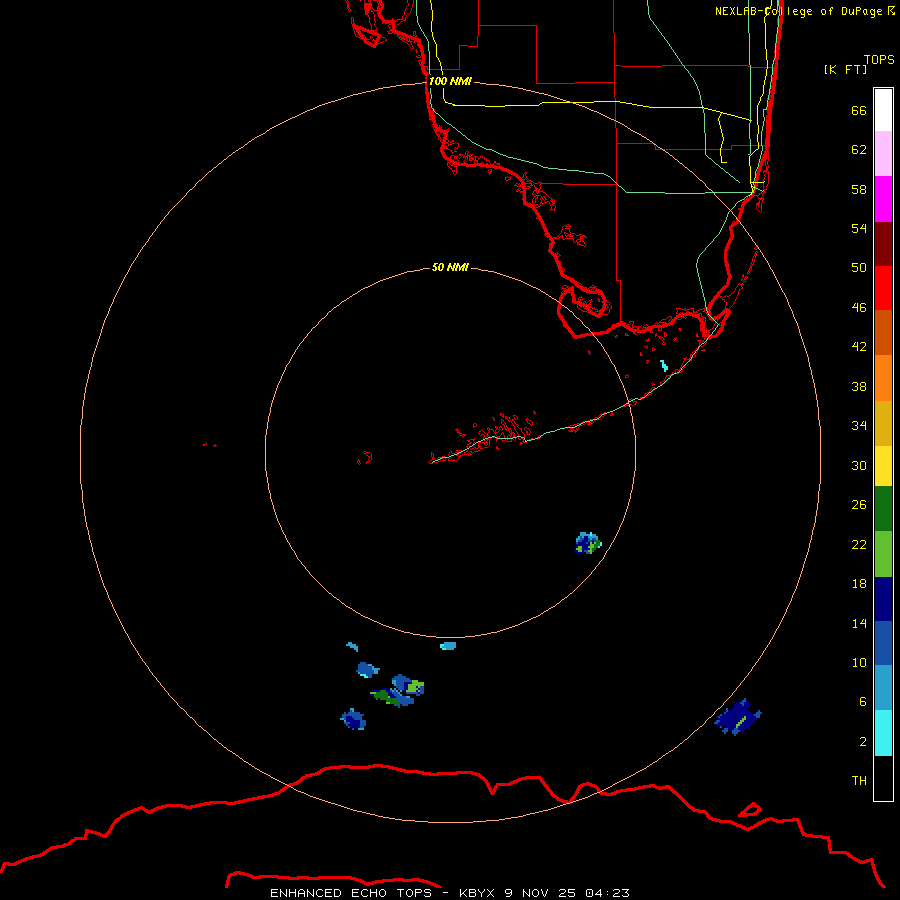Click the "2" legend value
The width and height of the screenshot is (900, 900).
(863, 741)
